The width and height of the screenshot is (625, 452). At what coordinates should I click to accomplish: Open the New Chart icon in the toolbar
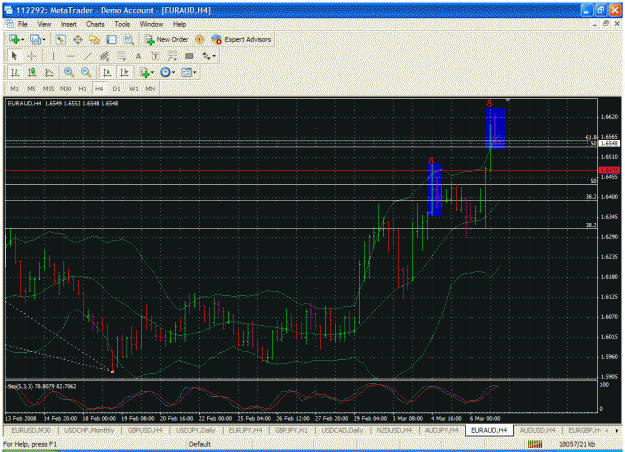click(14, 39)
